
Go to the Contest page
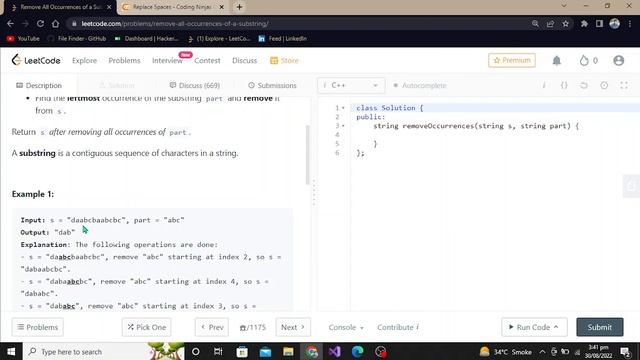(x=207, y=60)
